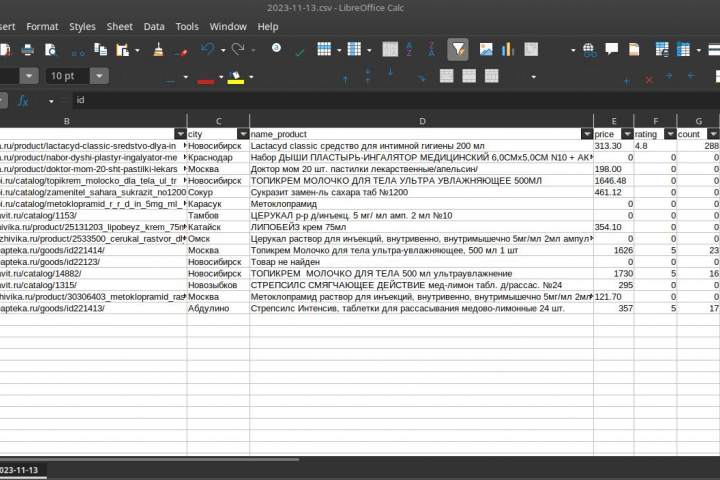Sort descending with the Z-A icon
This screenshot has height=480, width=720.
click(432, 49)
